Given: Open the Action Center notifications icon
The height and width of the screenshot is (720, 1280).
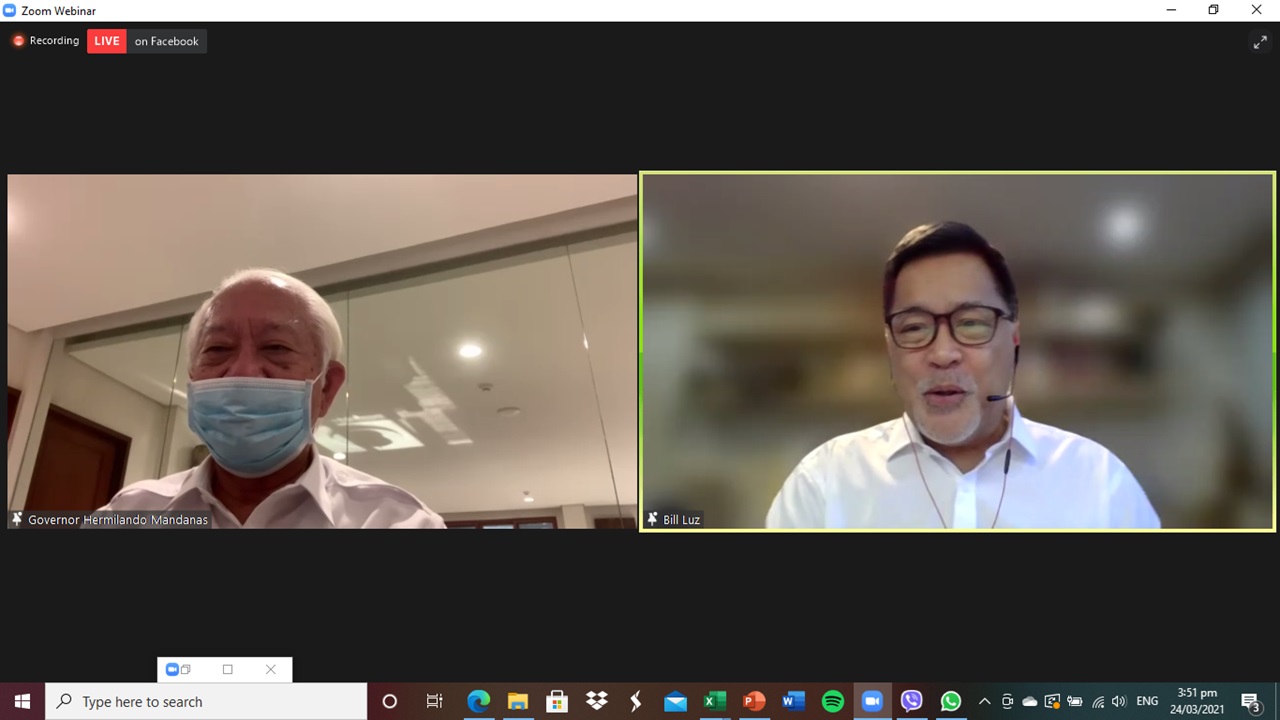Looking at the screenshot, I should (x=1250, y=701).
